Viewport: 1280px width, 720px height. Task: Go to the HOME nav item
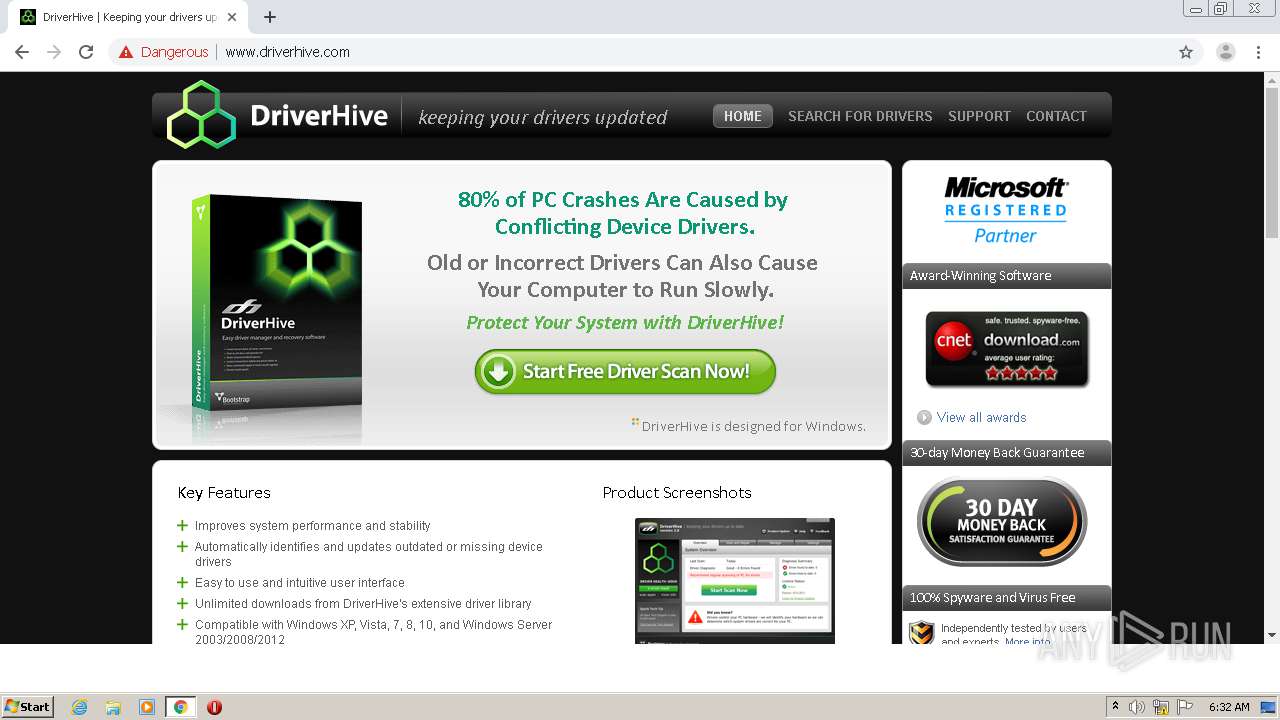click(x=743, y=116)
